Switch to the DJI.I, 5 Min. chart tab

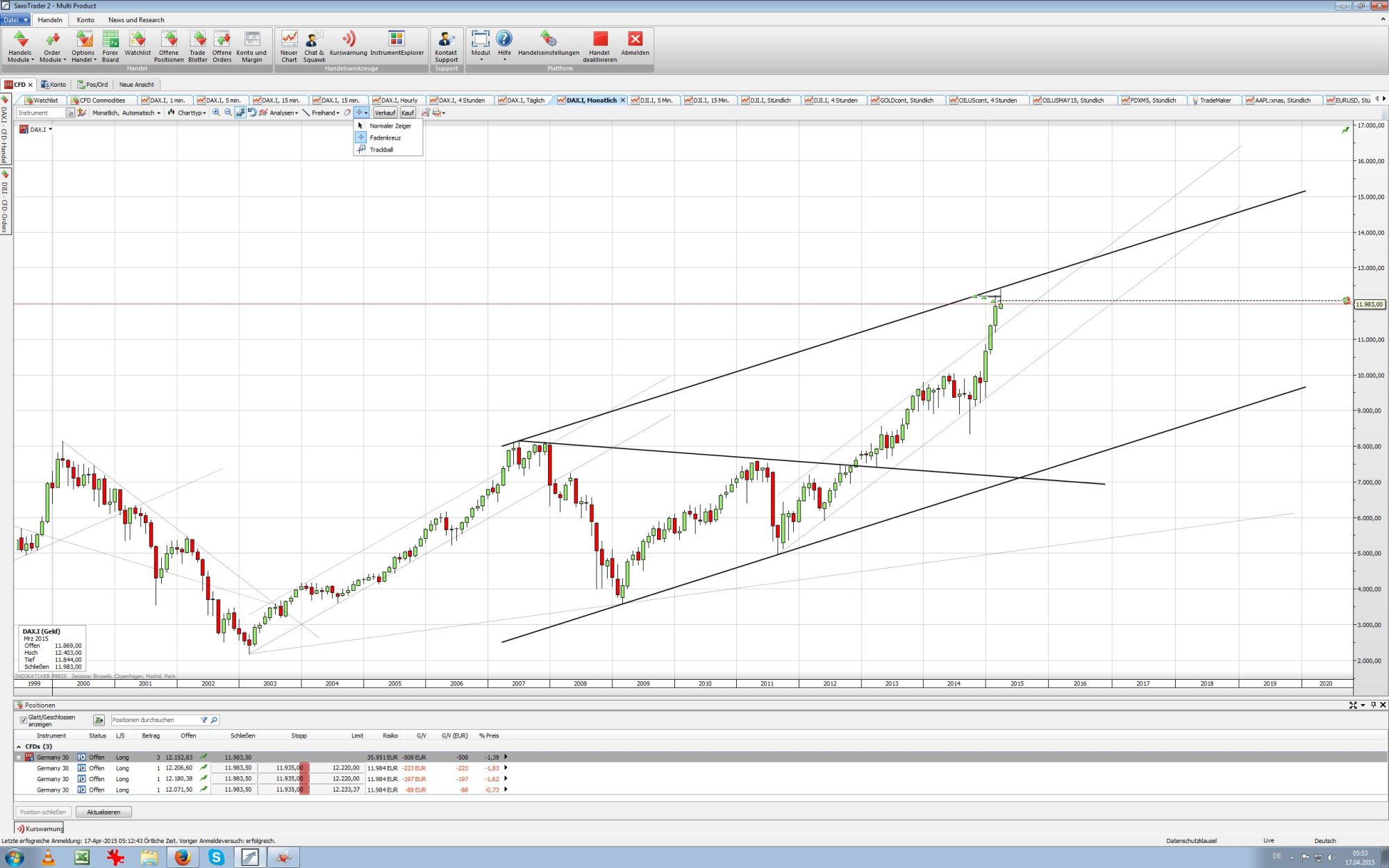656,100
